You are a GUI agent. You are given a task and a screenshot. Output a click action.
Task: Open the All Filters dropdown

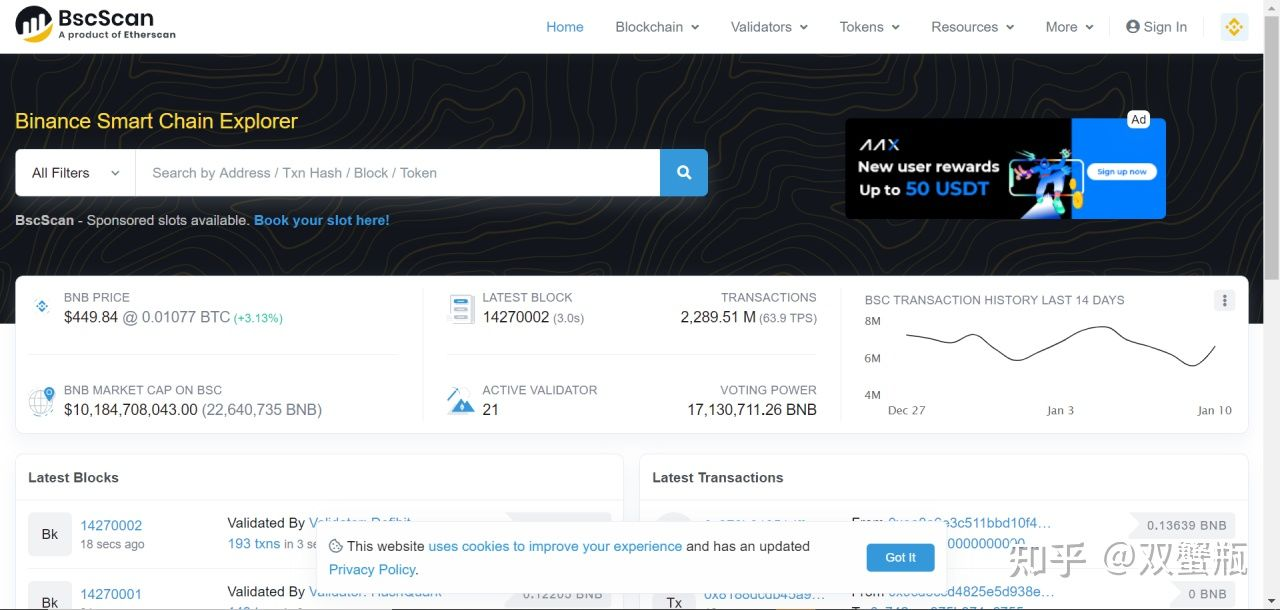75,173
